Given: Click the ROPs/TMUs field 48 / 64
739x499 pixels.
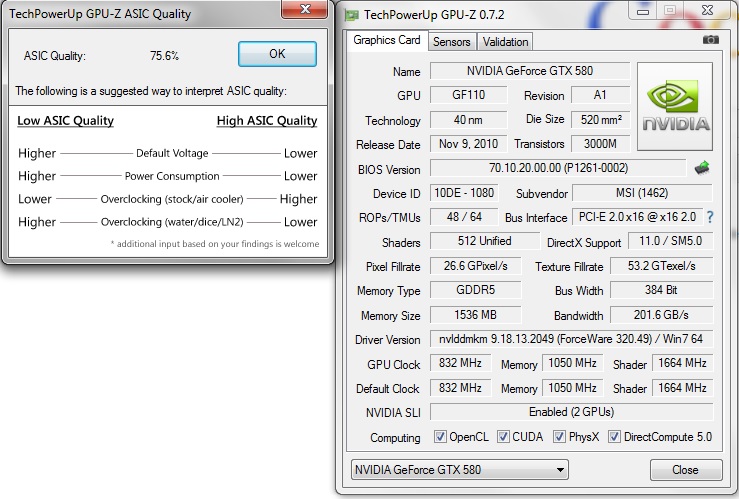Looking at the screenshot, I should (464, 217).
